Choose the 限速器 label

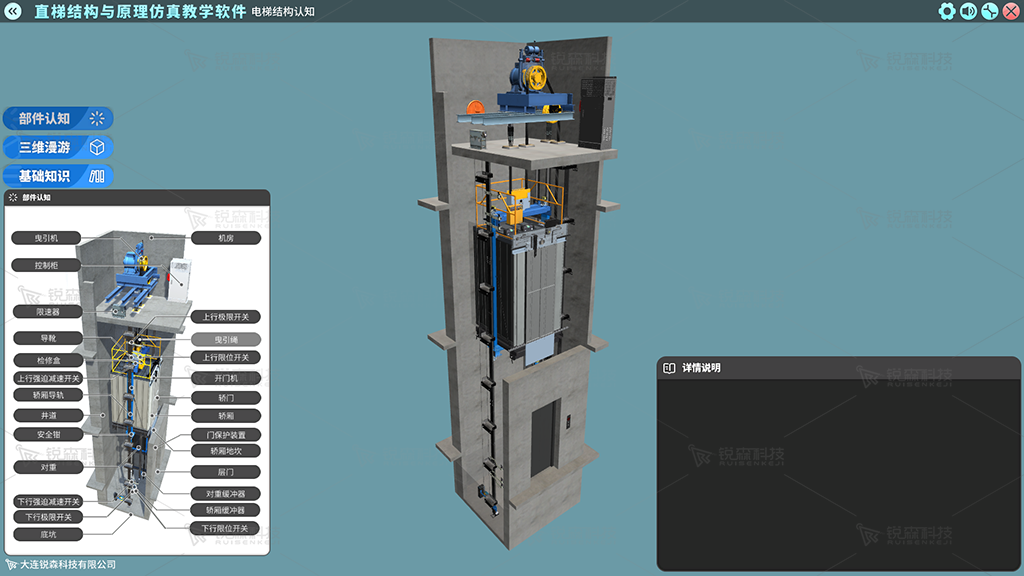point(48,312)
